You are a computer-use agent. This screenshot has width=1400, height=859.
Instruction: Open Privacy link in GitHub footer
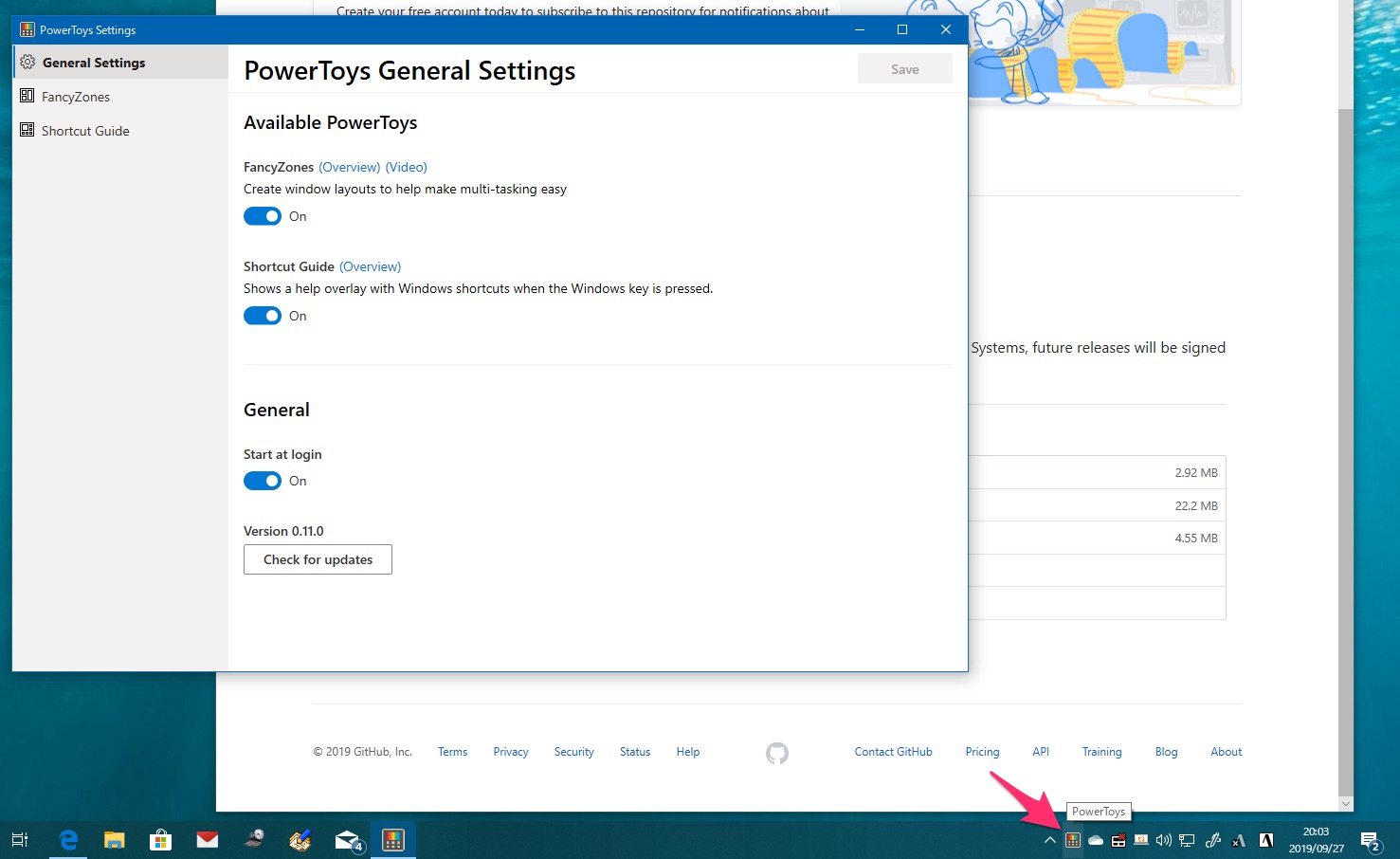[511, 752]
